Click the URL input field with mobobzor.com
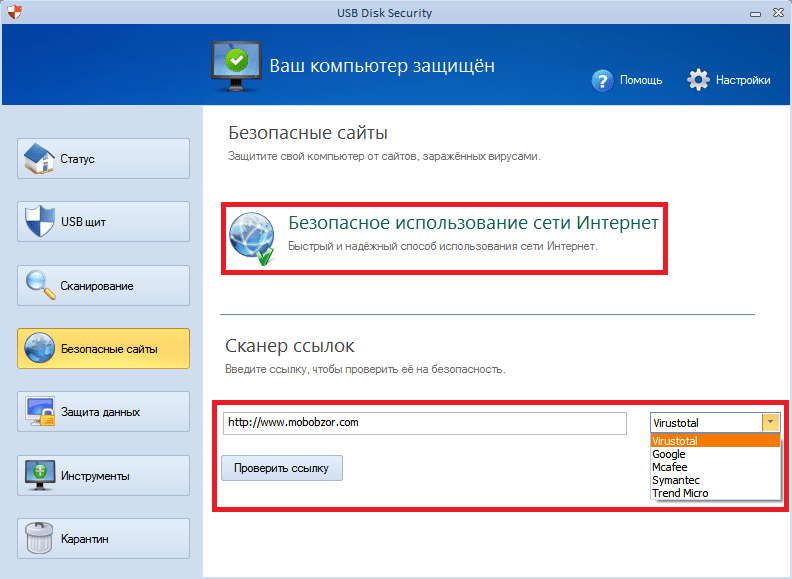792x579 pixels. (x=425, y=423)
